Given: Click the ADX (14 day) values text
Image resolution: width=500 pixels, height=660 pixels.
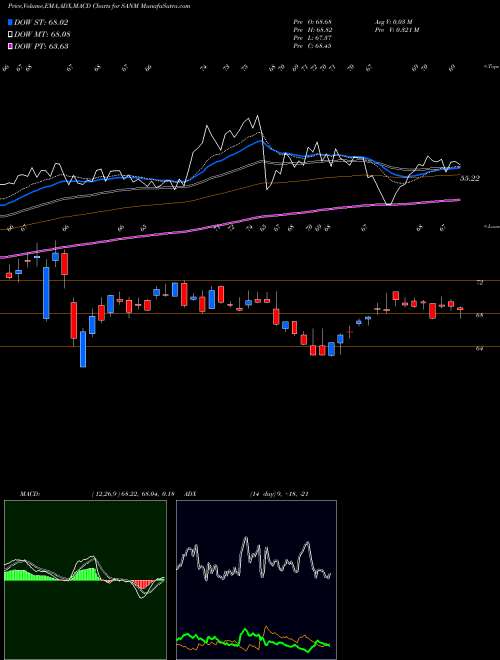Looking at the screenshot, I should pos(279,494).
